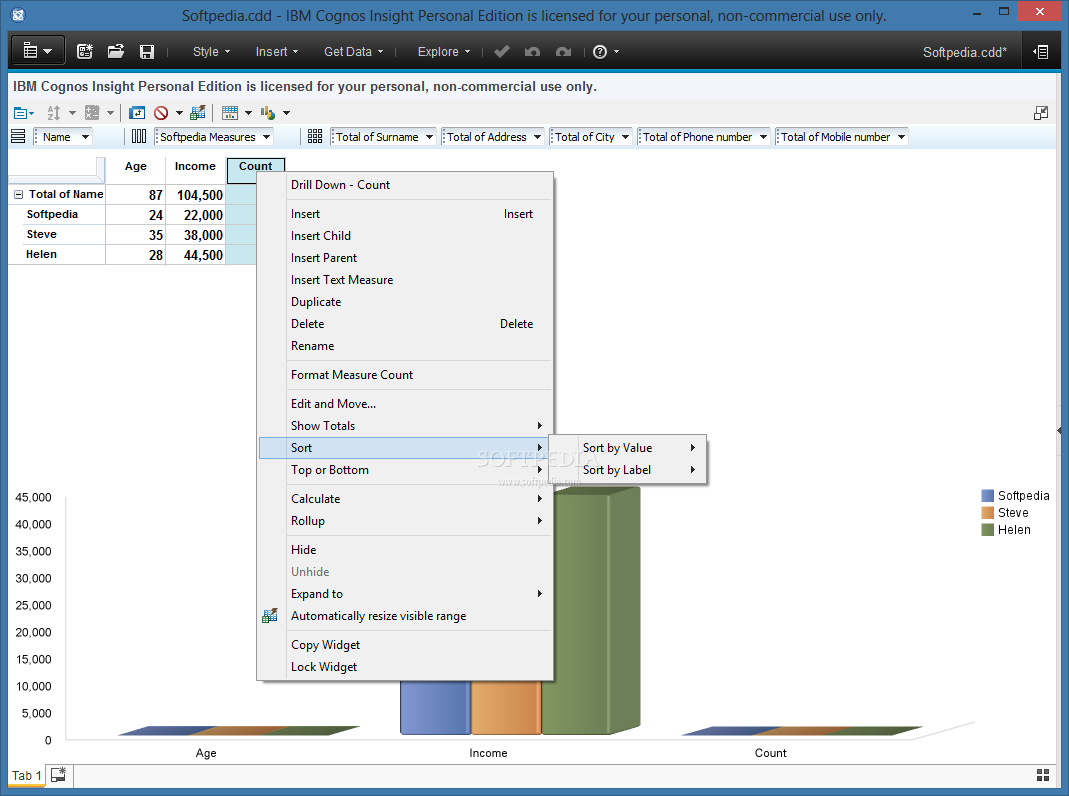This screenshot has height=796, width=1069.
Task: Click the Redo arrow icon
Action: [563, 52]
